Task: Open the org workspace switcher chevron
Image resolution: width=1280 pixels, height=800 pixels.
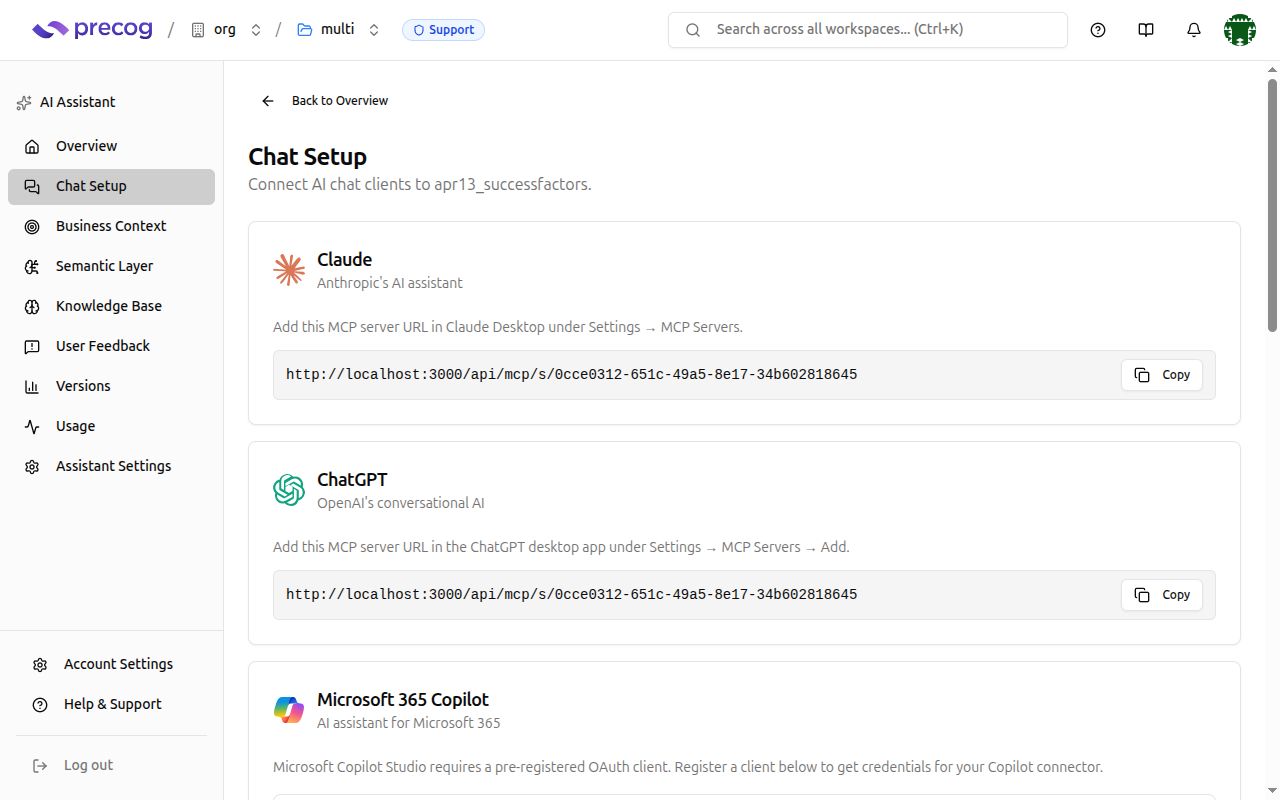Action: pyautogui.click(x=256, y=30)
